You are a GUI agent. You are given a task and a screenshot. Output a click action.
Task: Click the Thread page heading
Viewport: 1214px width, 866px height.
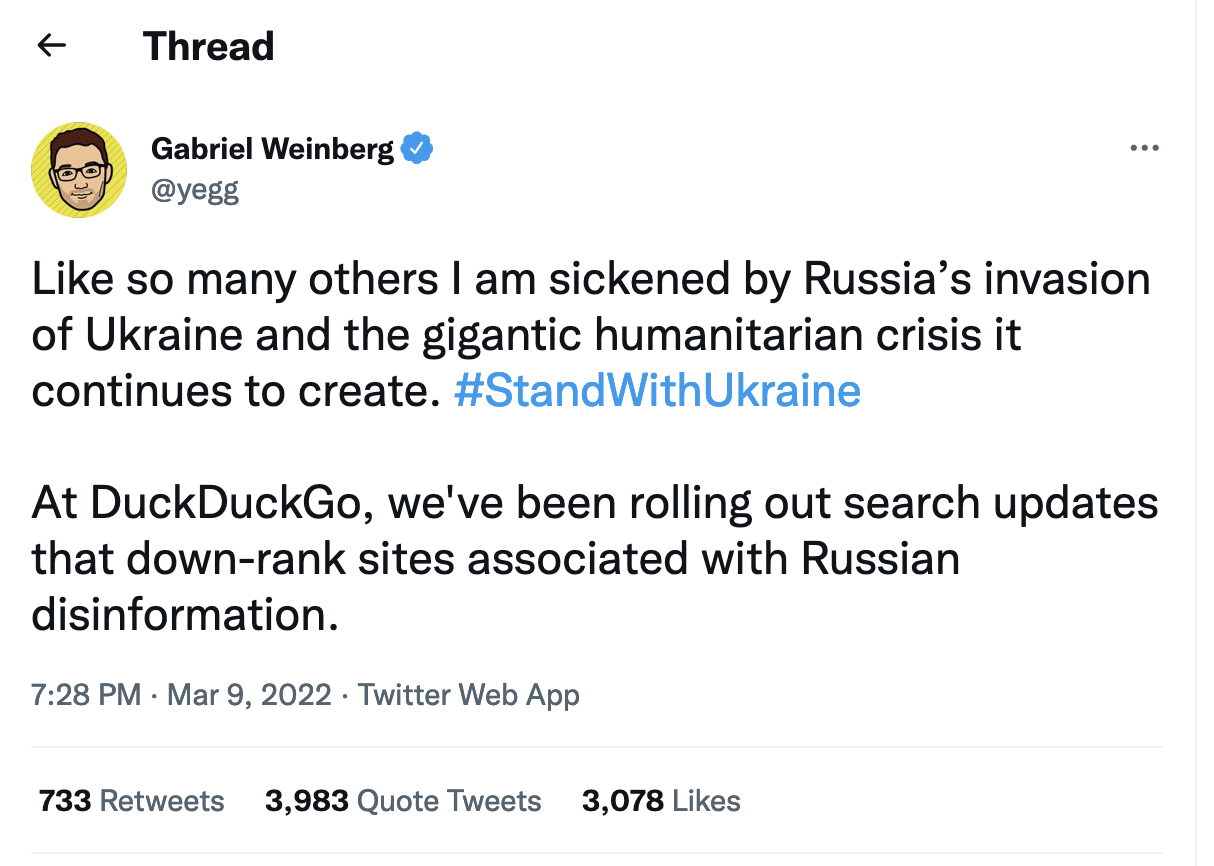tap(209, 47)
